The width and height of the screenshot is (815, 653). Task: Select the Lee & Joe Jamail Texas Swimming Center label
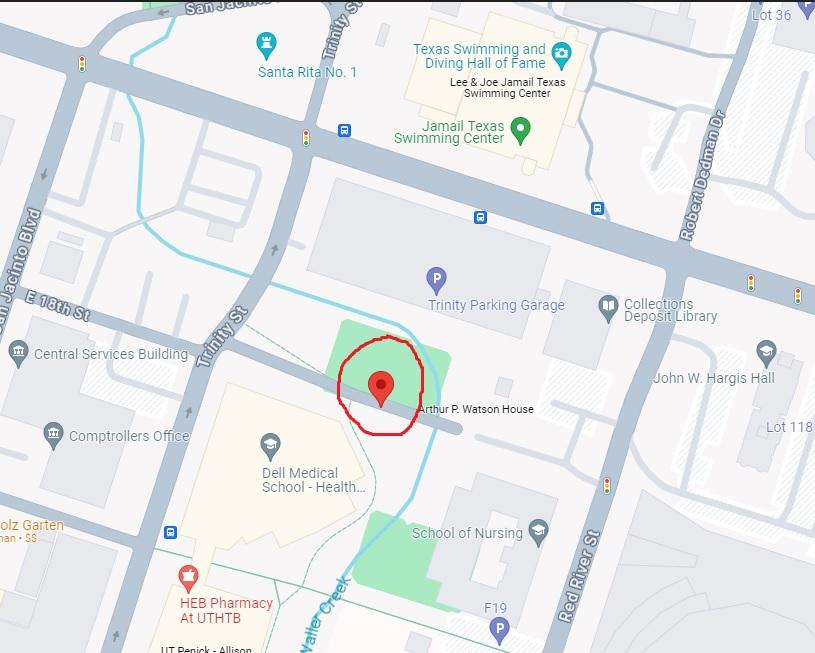(507, 87)
